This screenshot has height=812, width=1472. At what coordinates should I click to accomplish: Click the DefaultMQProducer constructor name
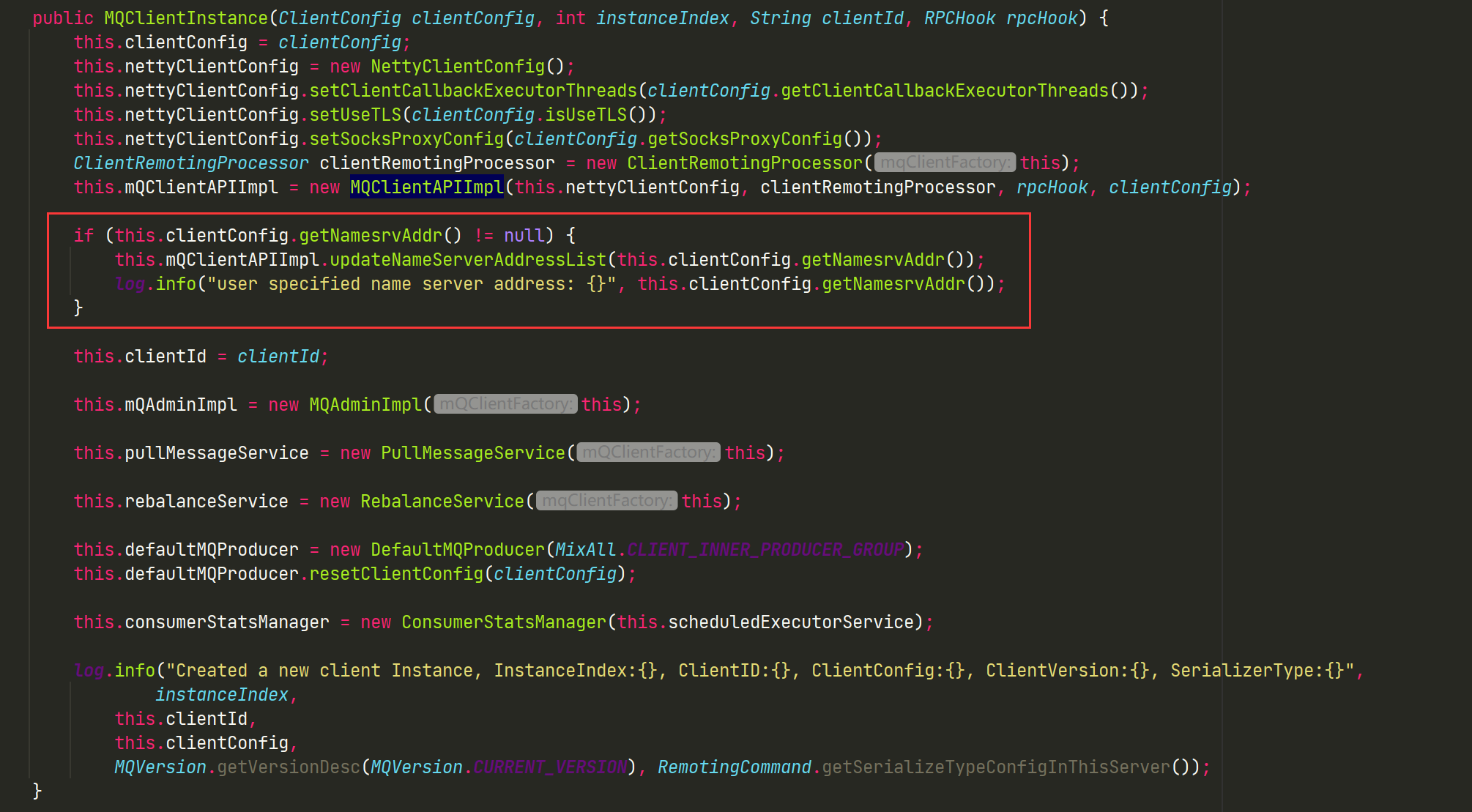[x=458, y=549]
